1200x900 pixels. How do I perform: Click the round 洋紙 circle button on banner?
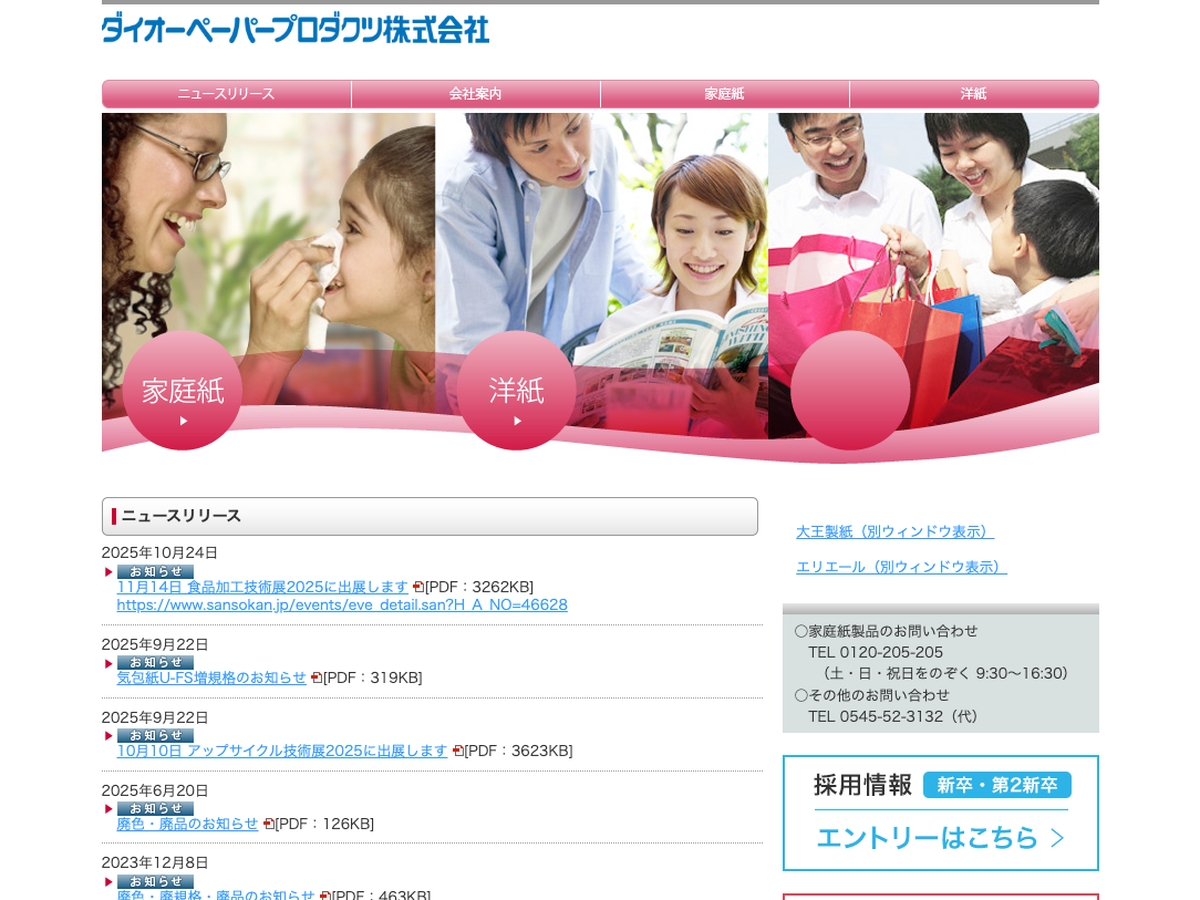(x=516, y=391)
